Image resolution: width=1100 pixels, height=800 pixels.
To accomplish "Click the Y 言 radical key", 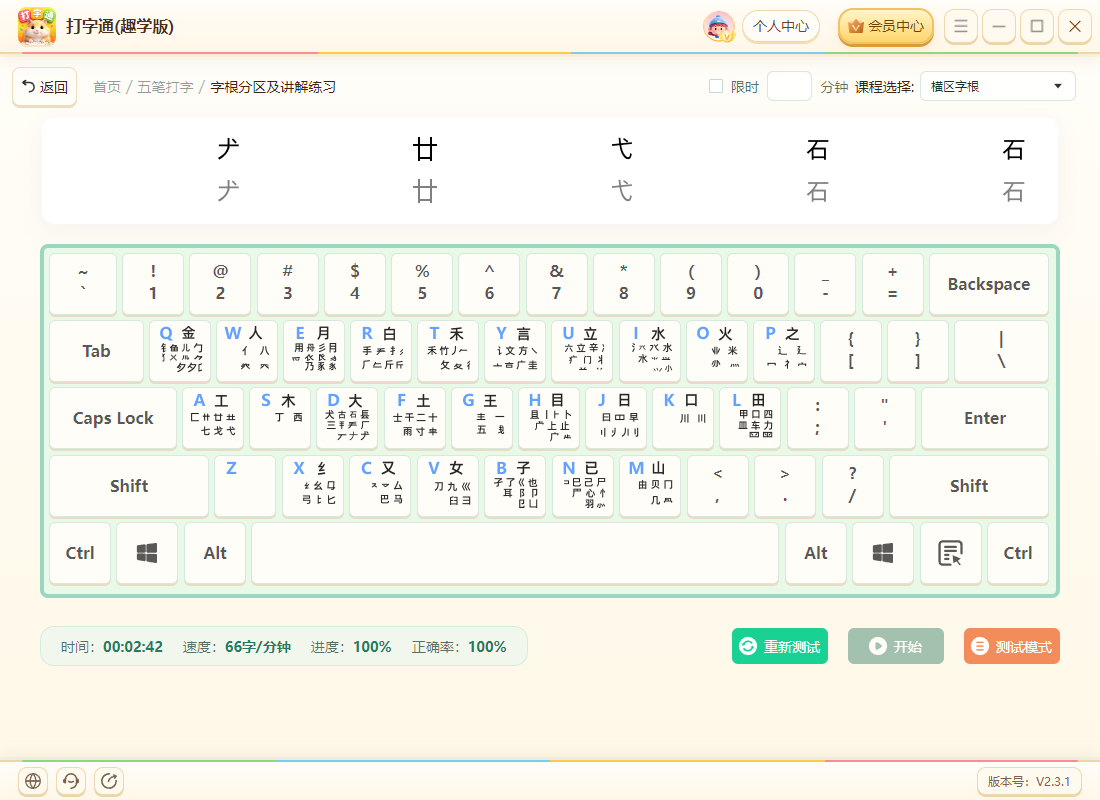I will (515, 351).
